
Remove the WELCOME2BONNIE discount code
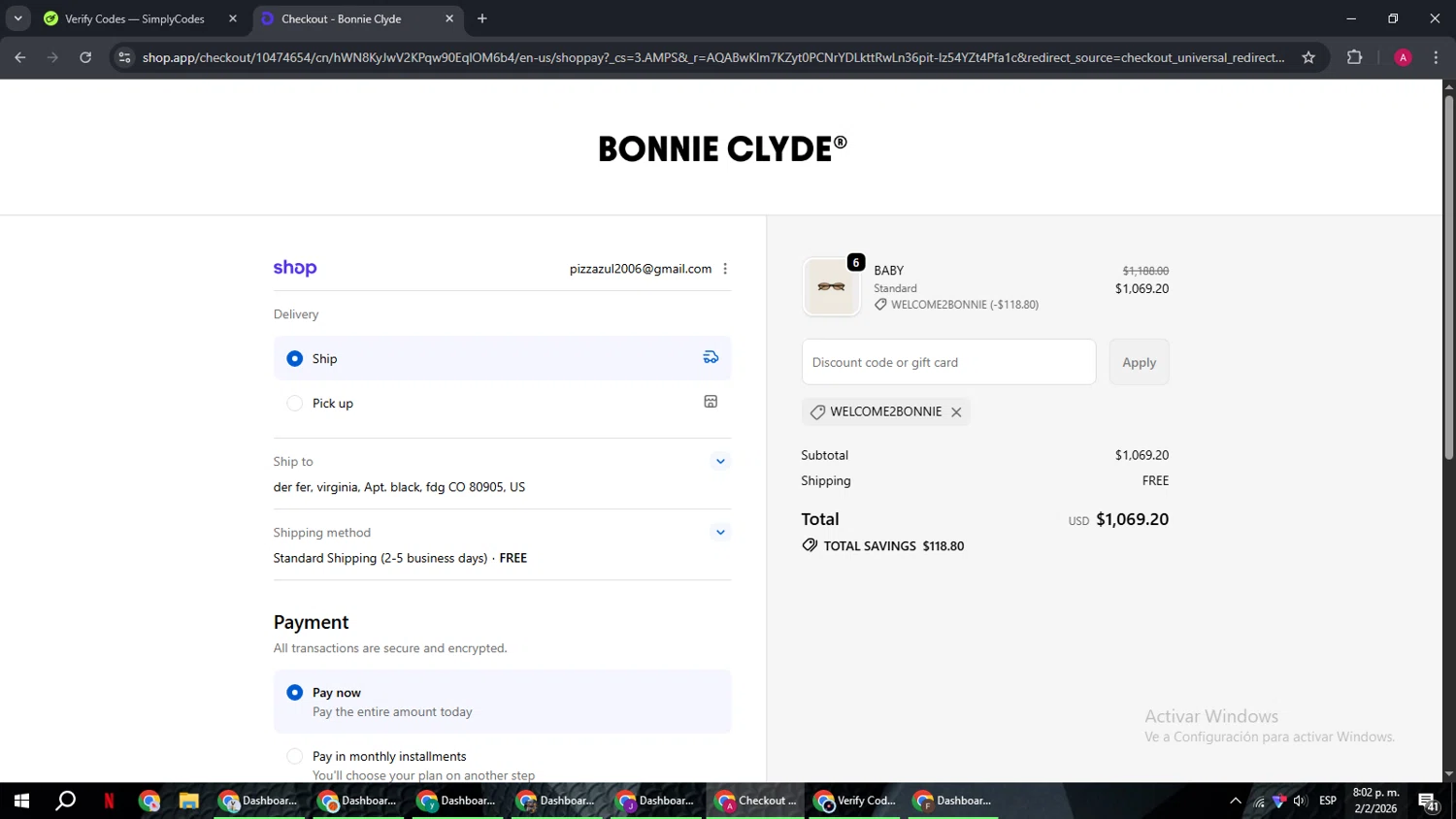point(956,411)
